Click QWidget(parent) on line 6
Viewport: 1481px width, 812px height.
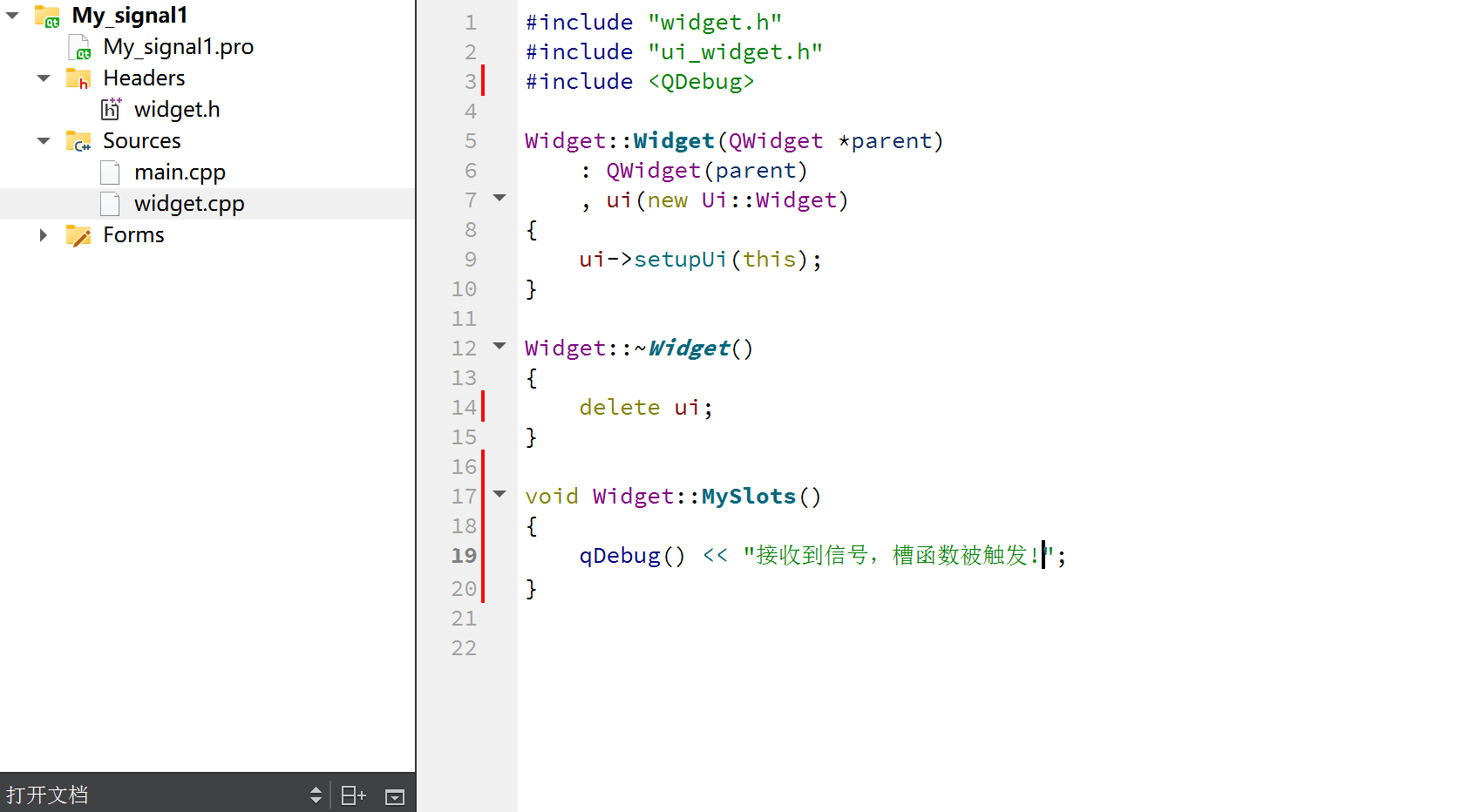coord(707,171)
